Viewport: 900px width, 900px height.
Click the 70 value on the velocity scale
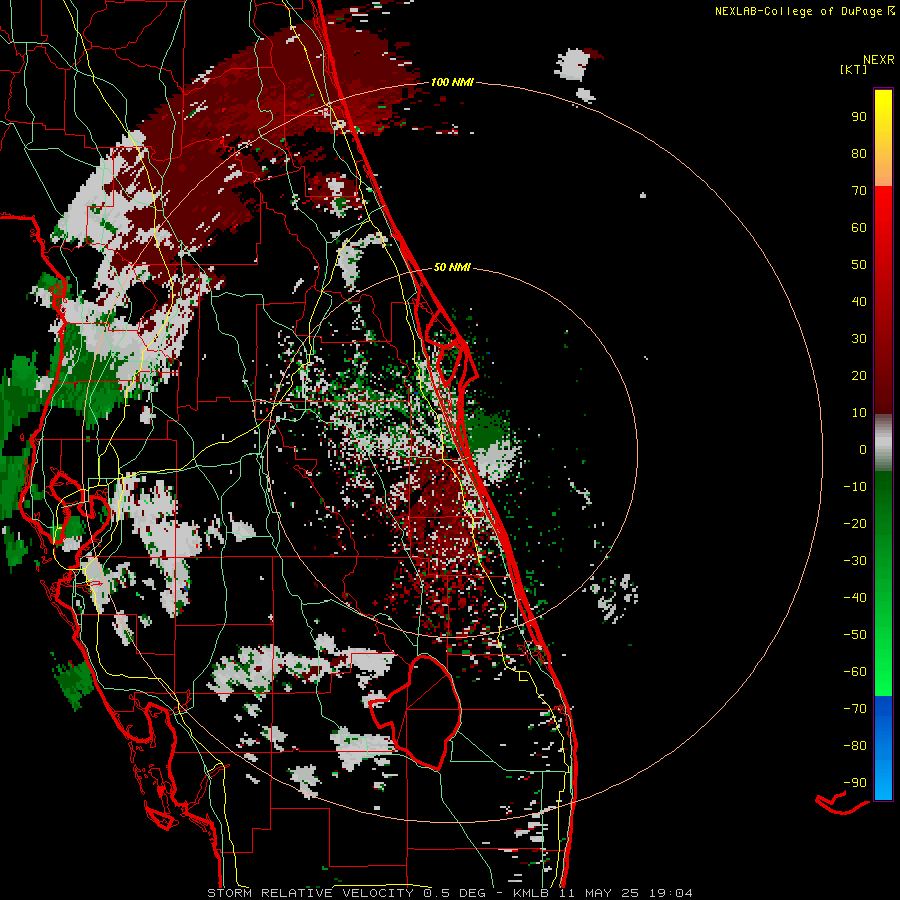click(x=859, y=191)
